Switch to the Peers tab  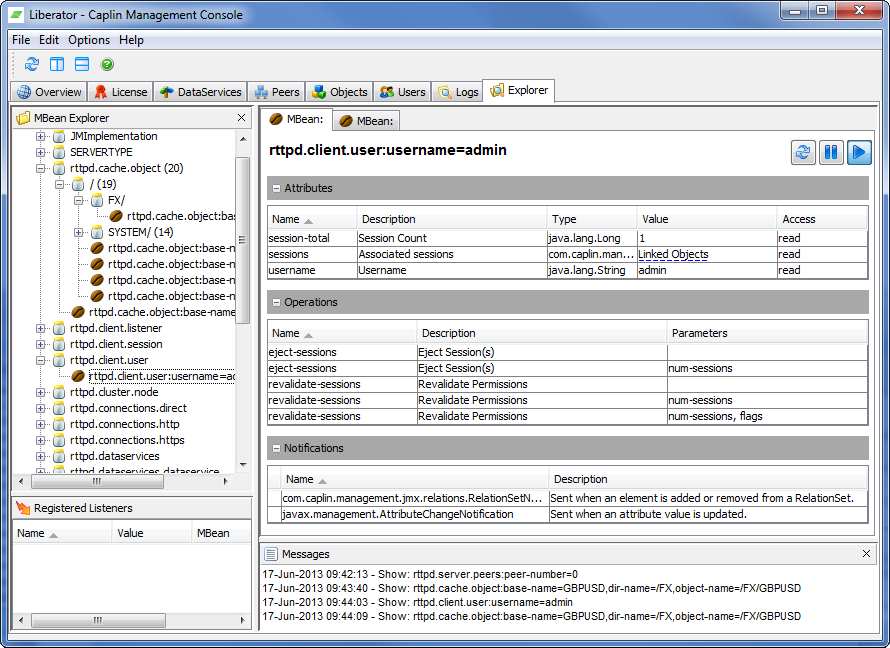(277, 92)
